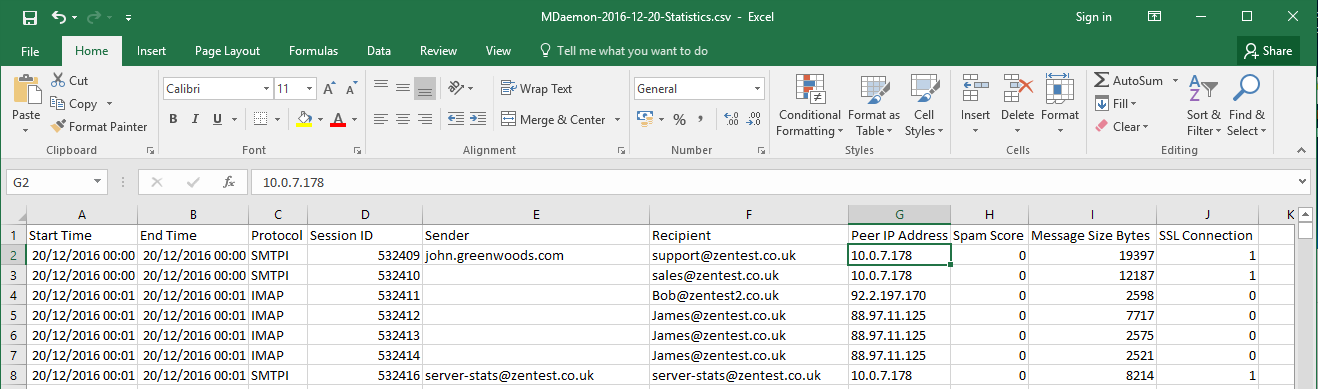Open the Clear dropdown

pos(1123,127)
